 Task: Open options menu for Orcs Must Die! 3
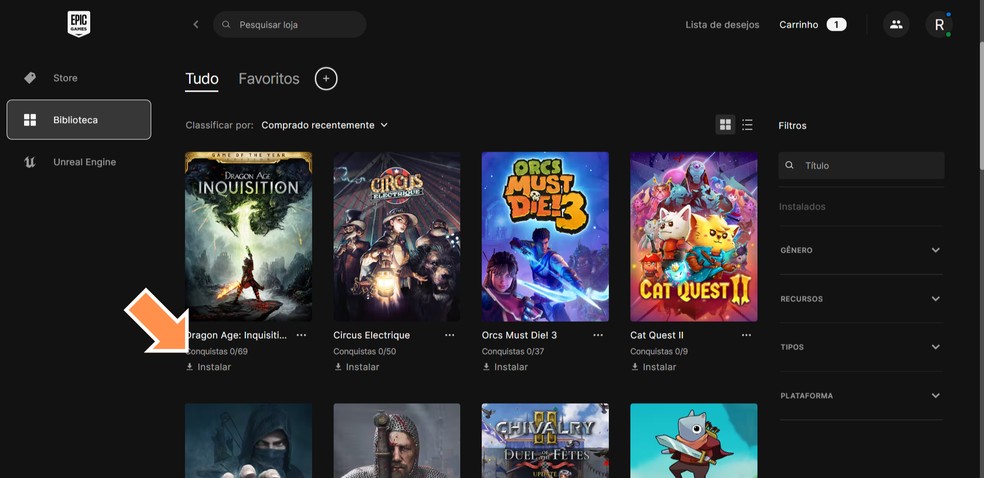pyautogui.click(x=598, y=335)
